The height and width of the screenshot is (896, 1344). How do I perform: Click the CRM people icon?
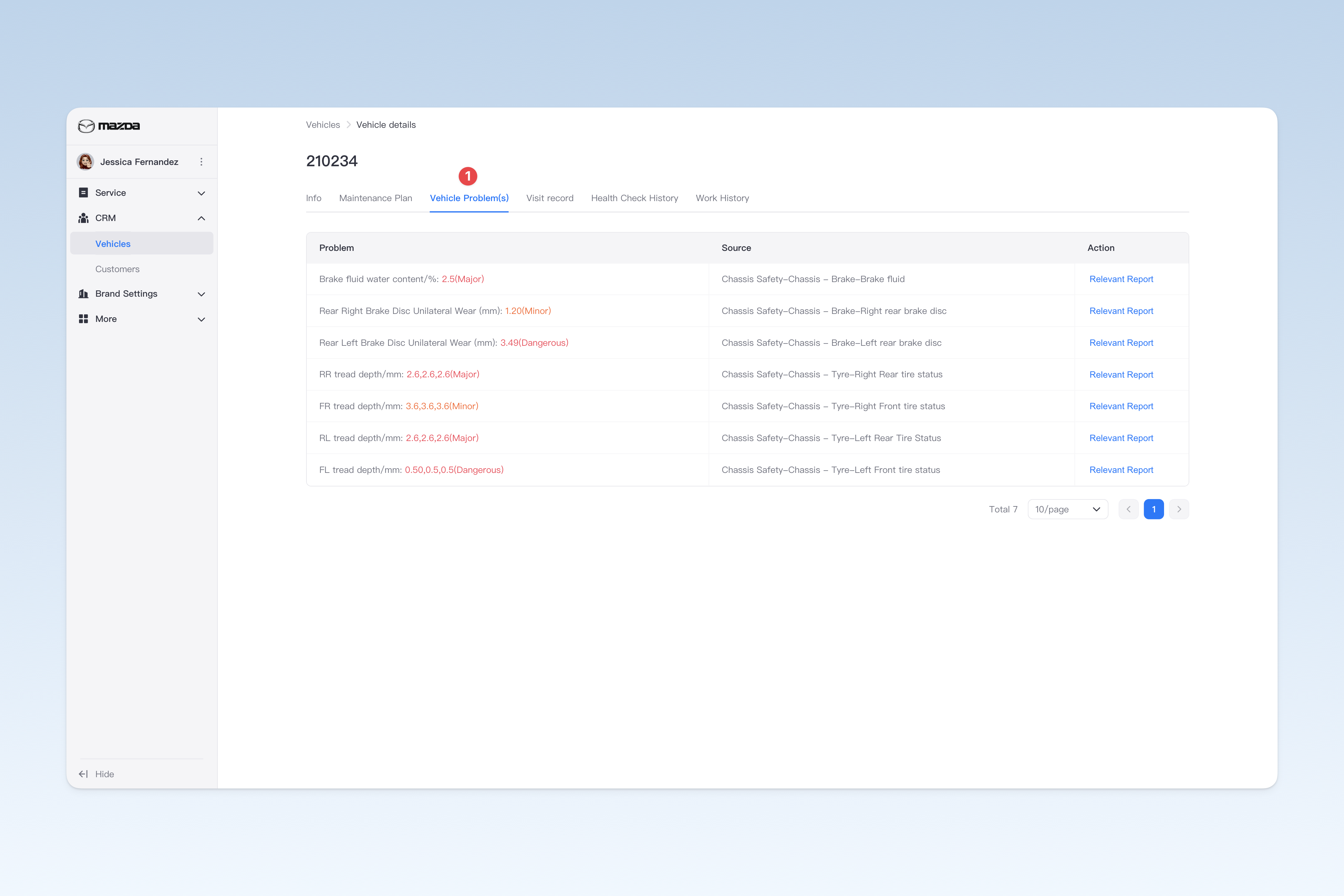[x=83, y=218]
